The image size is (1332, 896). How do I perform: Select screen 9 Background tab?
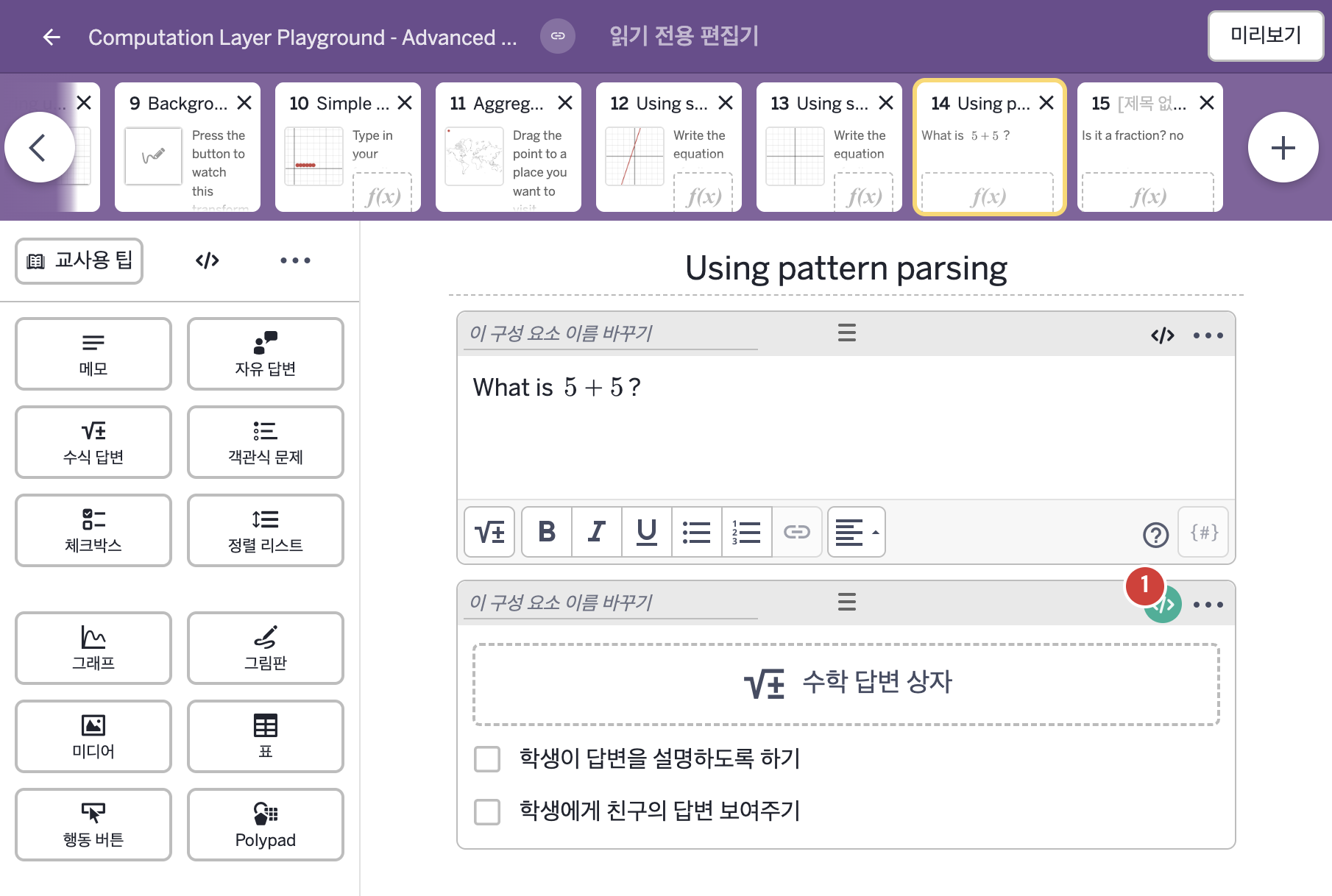click(x=188, y=147)
